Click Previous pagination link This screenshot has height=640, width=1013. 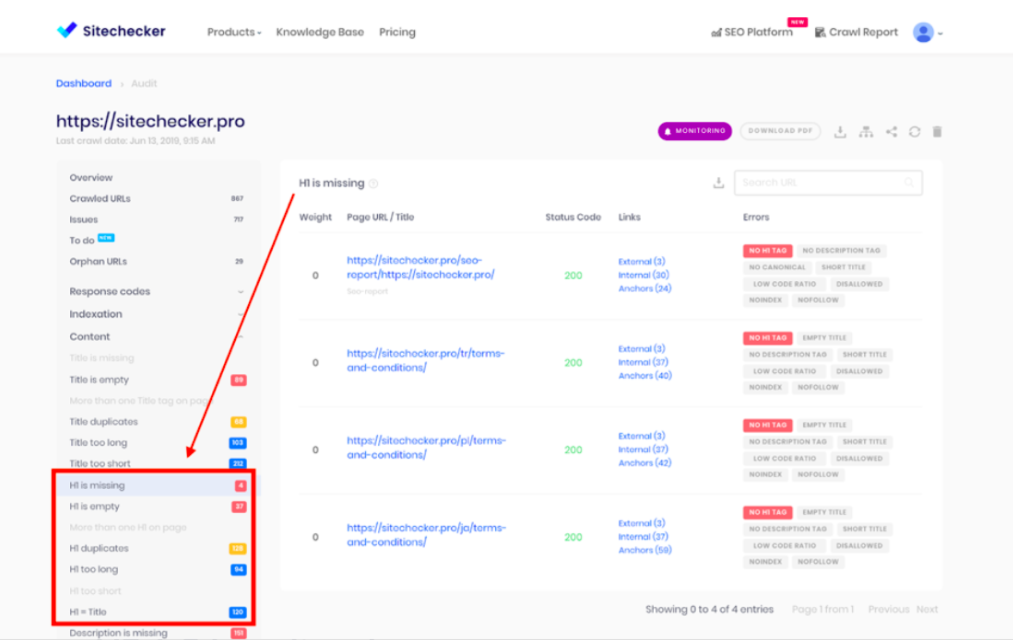coord(888,609)
